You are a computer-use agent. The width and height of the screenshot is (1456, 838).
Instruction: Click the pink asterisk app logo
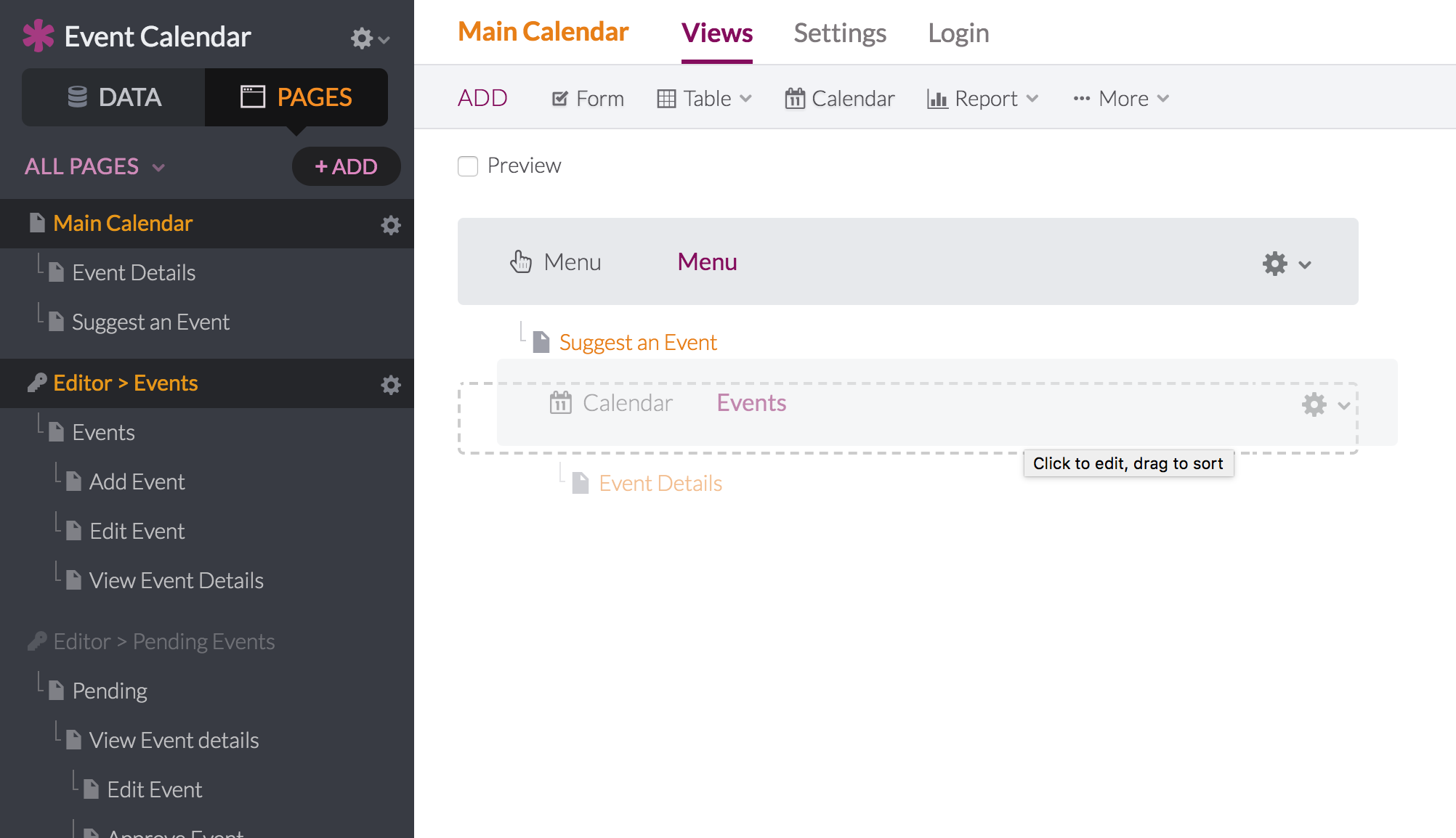pos(39,36)
